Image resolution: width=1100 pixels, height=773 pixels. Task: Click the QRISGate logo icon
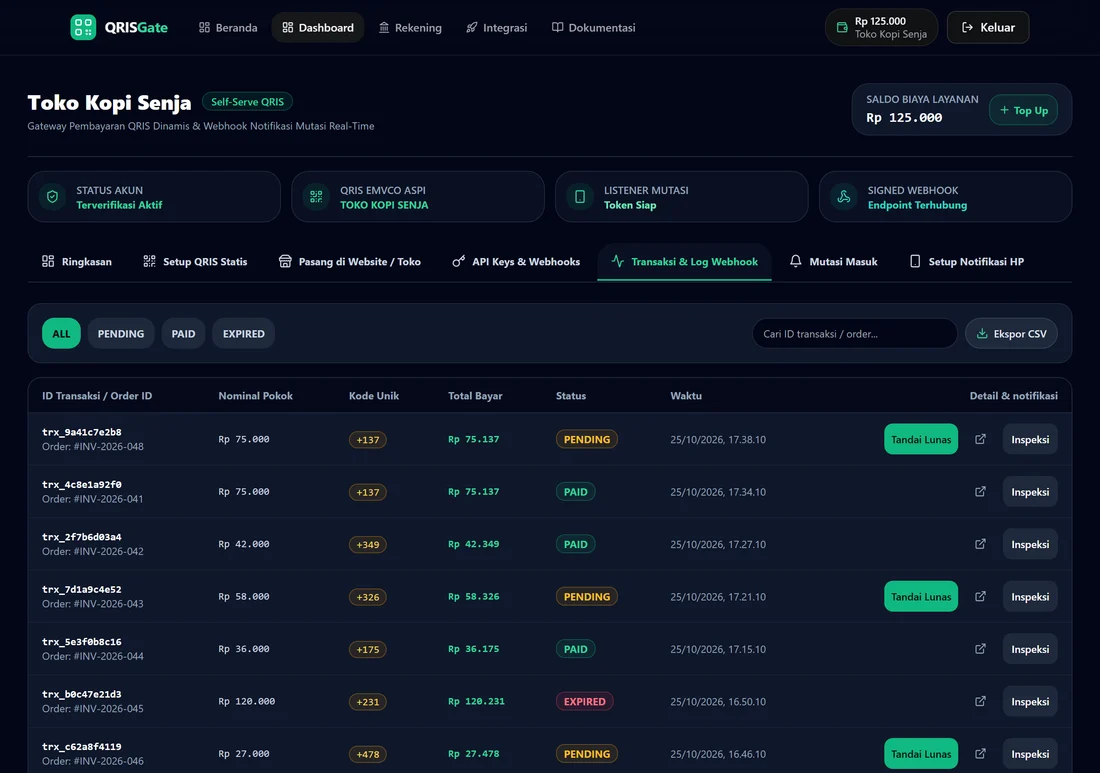click(83, 27)
